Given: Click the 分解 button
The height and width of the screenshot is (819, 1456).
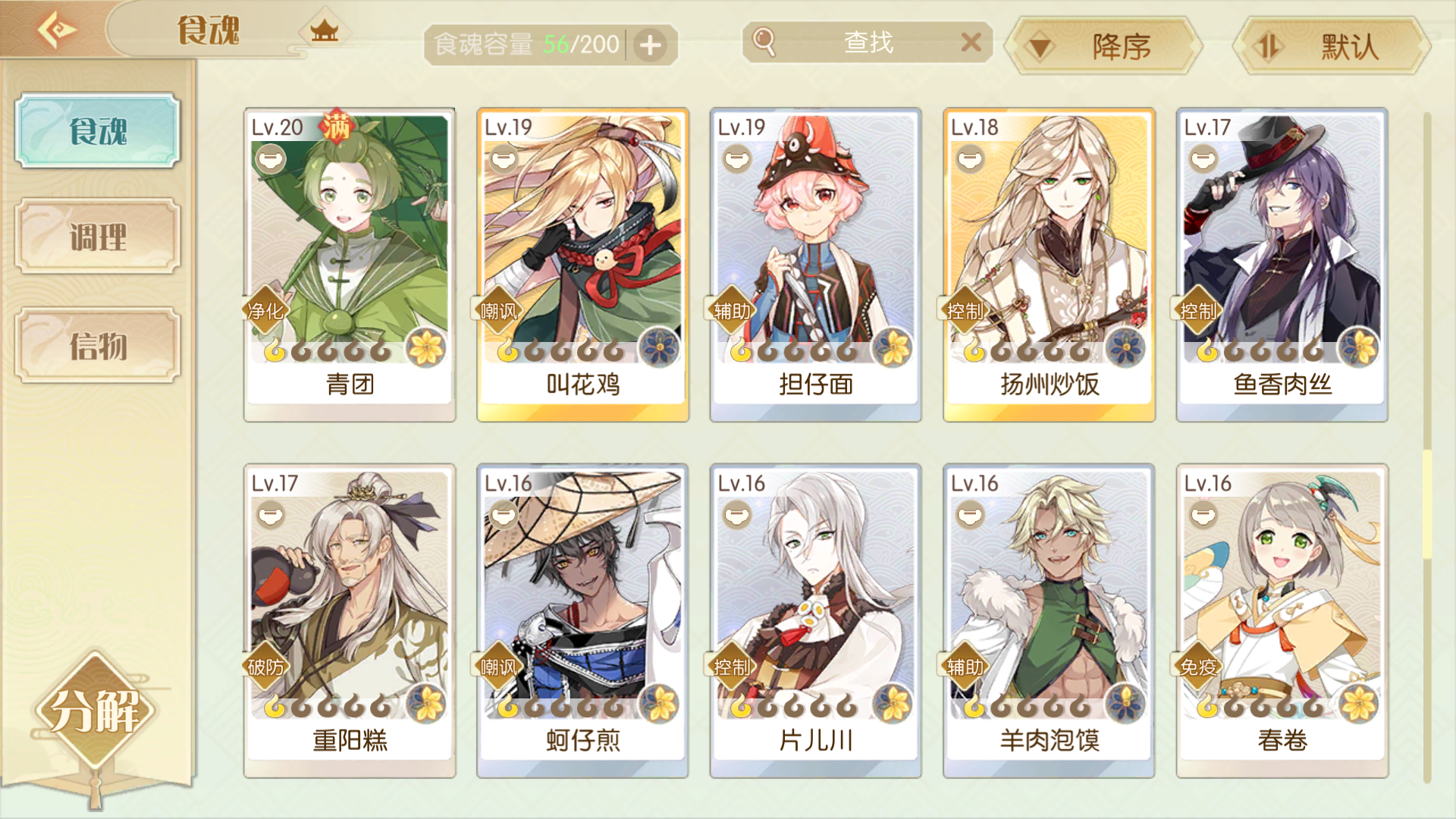Looking at the screenshot, I should coord(95,711).
